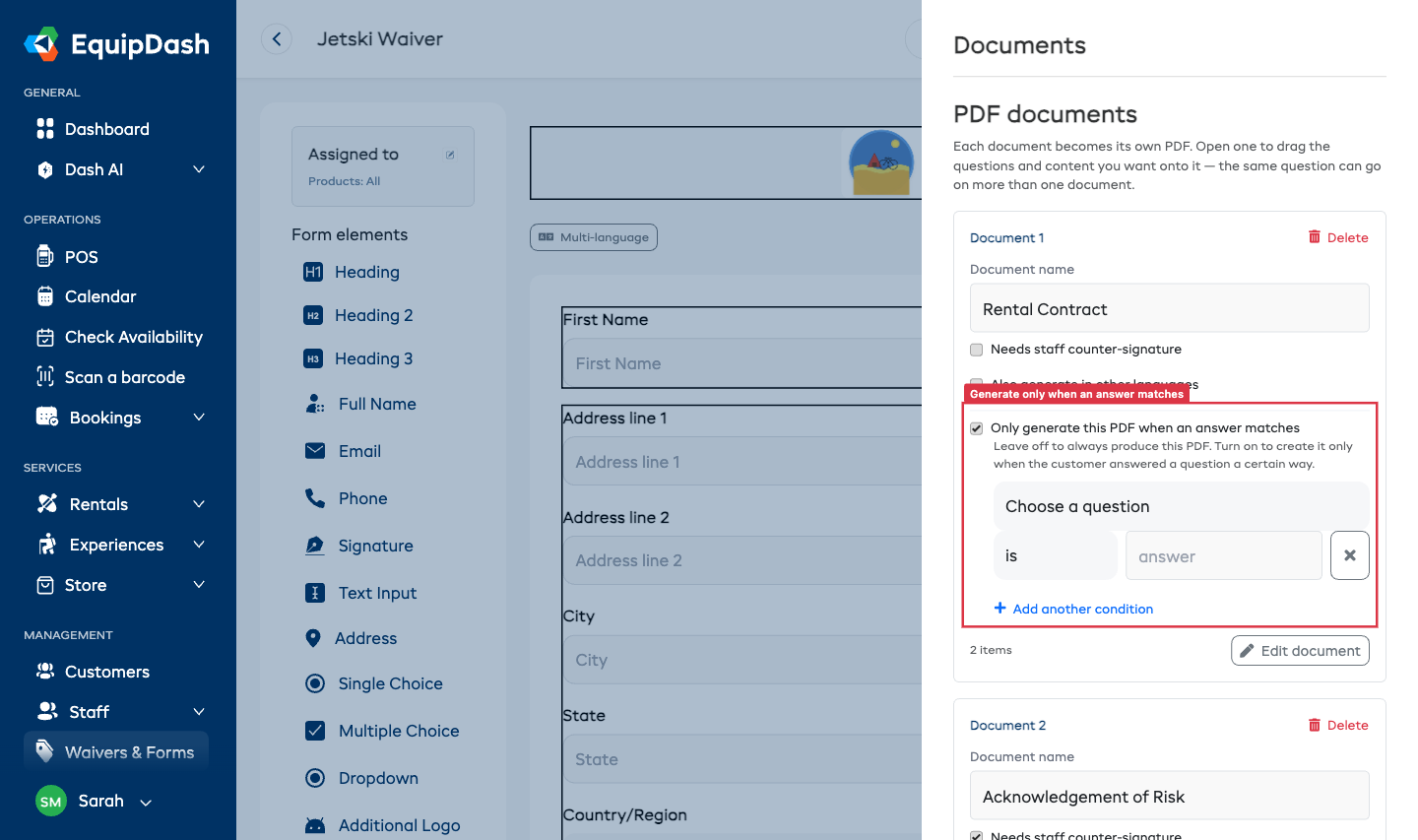Edit the Acknowledgement of Risk name field
The height and width of the screenshot is (840, 1418).
coord(1170,796)
